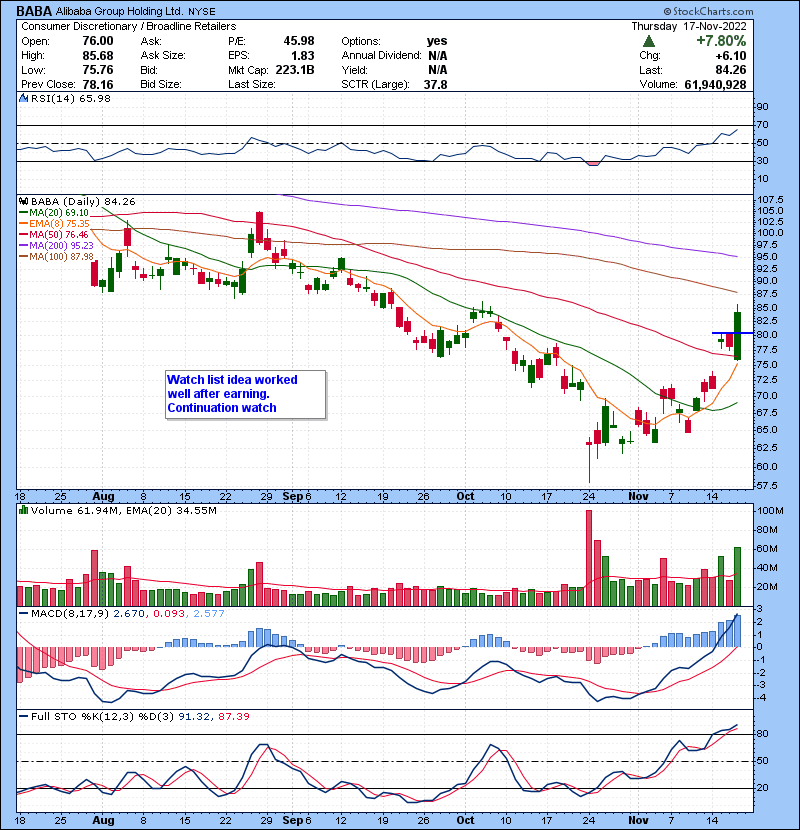This screenshot has height=830, width=800.
Task: Click the blue horizontal line at 80.0
Action: click(732, 333)
